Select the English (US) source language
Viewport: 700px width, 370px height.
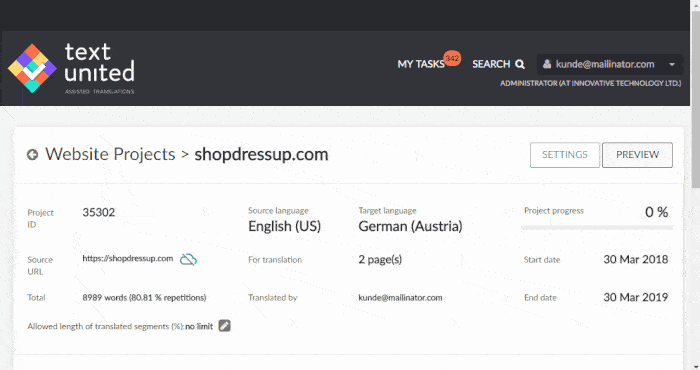[x=284, y=226]
